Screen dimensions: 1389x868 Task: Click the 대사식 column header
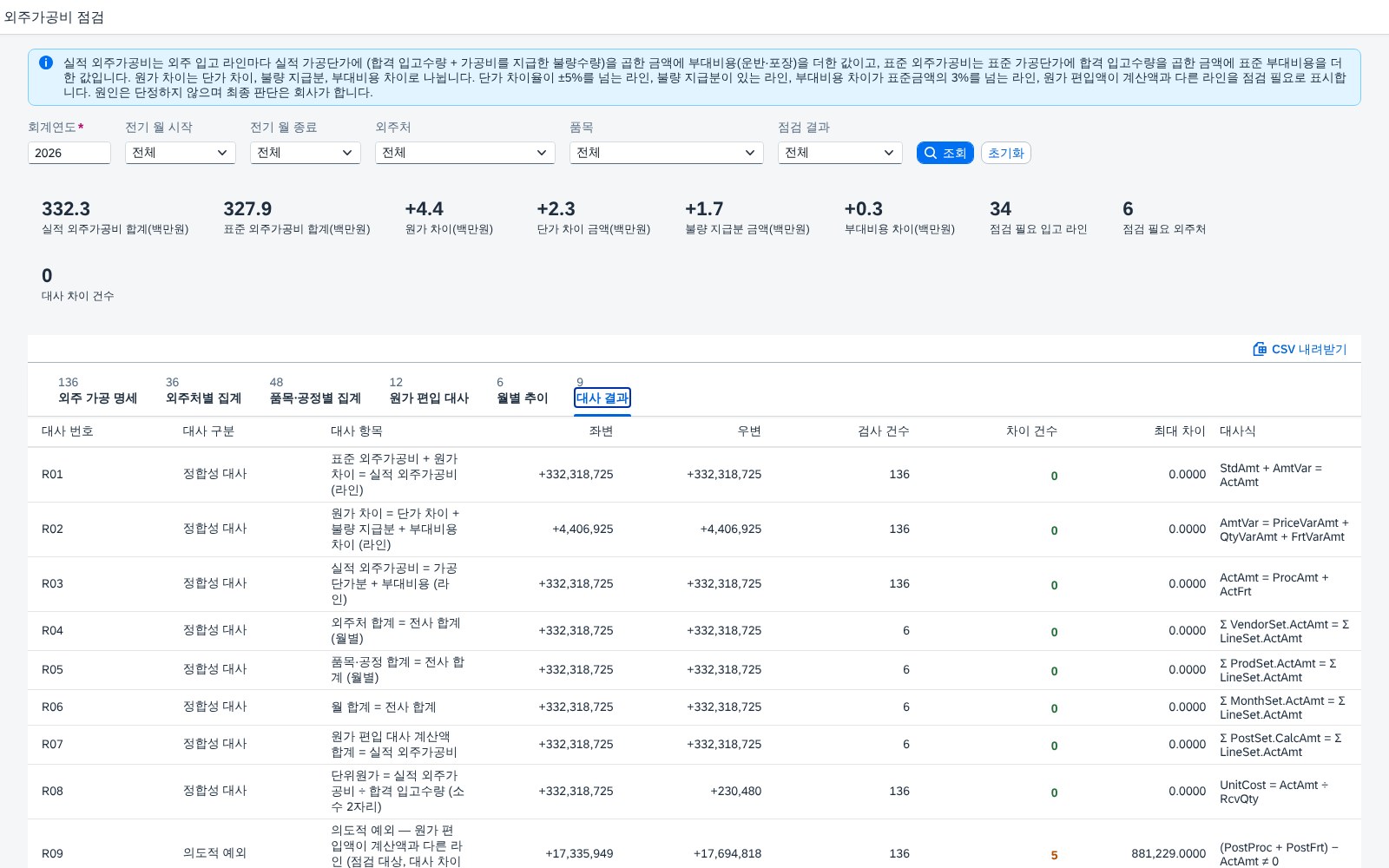coord(1238,431)
